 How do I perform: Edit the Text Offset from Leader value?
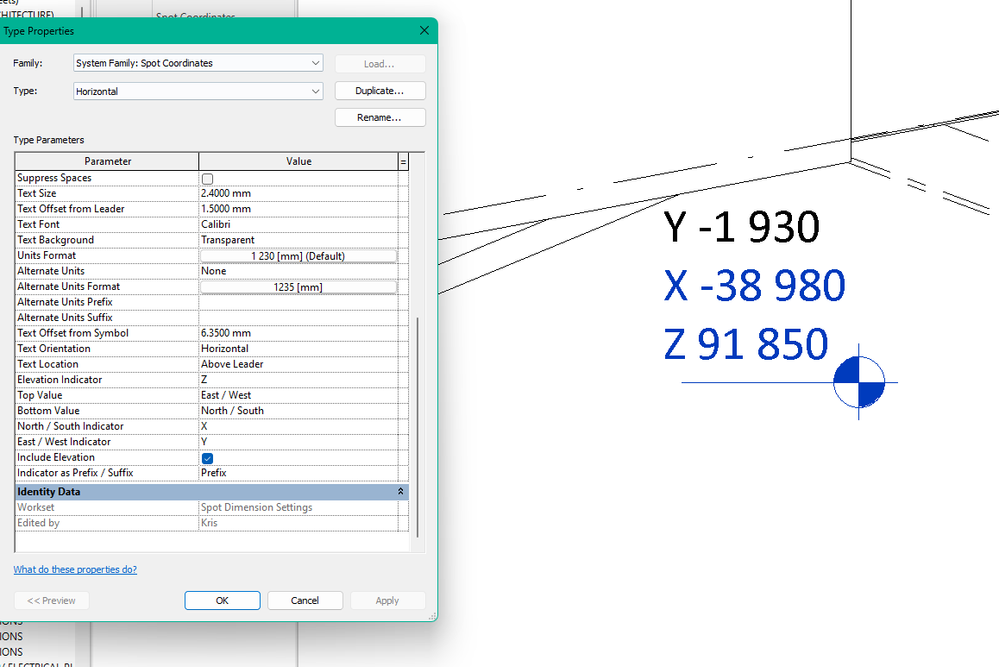298,208
